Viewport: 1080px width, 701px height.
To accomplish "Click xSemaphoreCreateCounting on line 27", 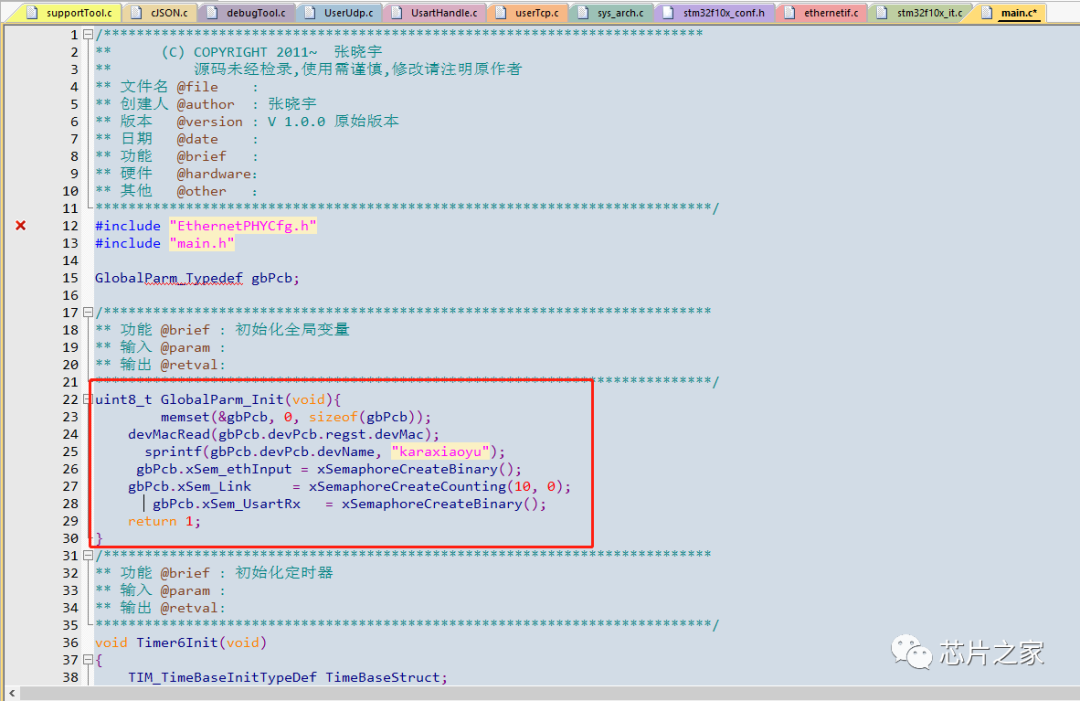I will (407, 486).
